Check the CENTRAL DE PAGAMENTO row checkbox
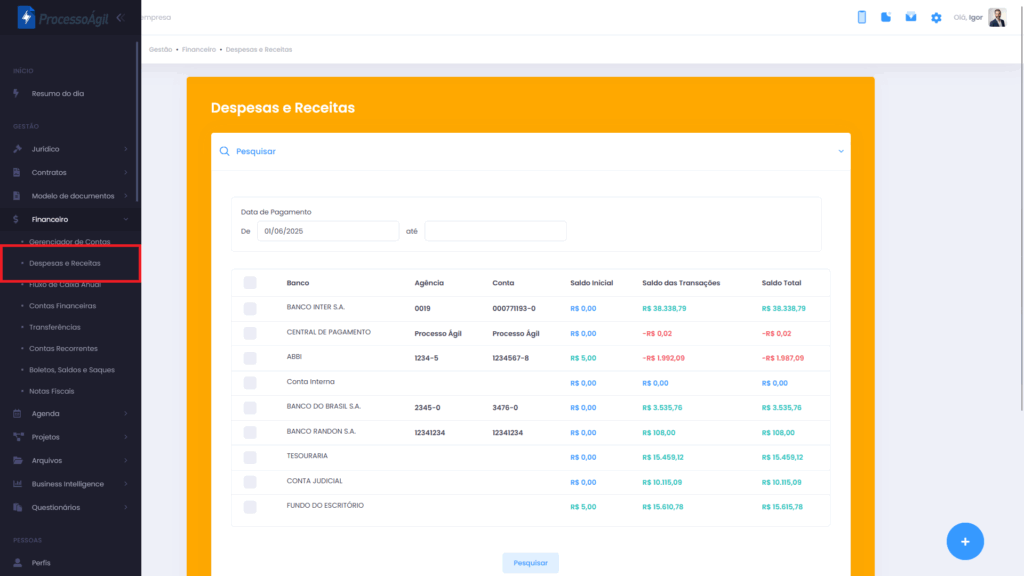This screenshot has width=1024, height=576. click(250, 333)
